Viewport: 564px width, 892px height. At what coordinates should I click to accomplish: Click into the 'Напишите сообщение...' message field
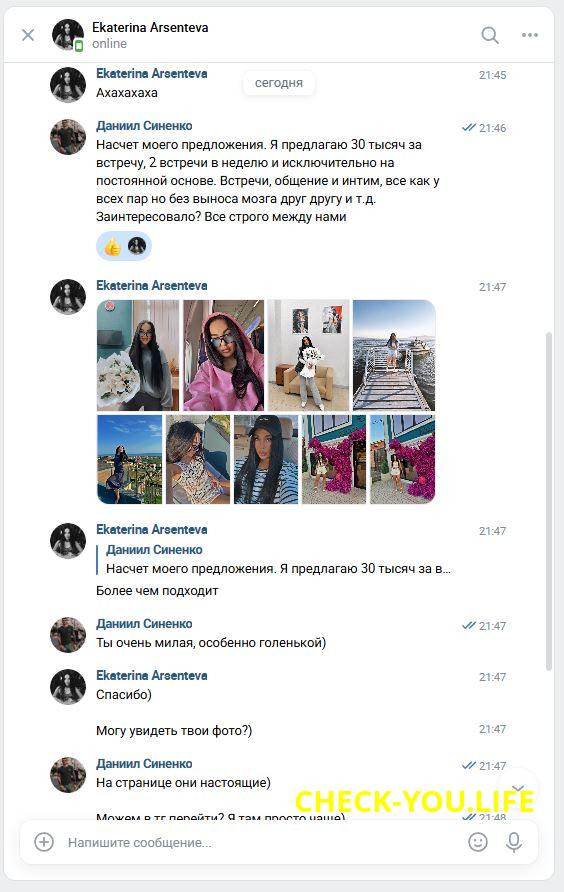point(262,843)
